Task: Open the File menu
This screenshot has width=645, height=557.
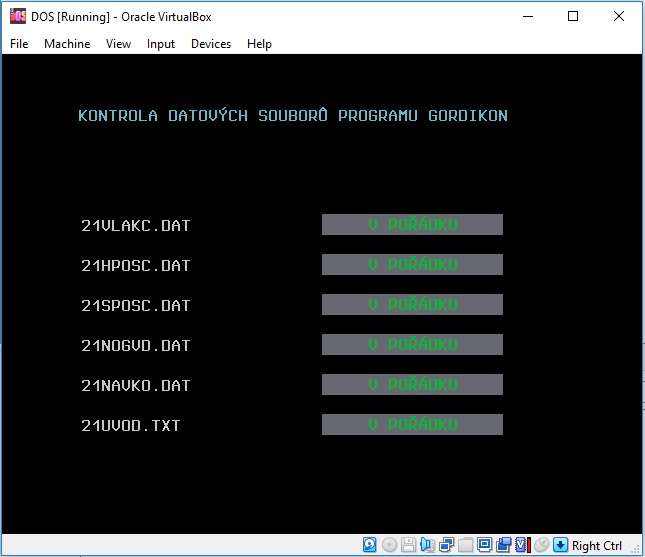Action: coord(19,44)
